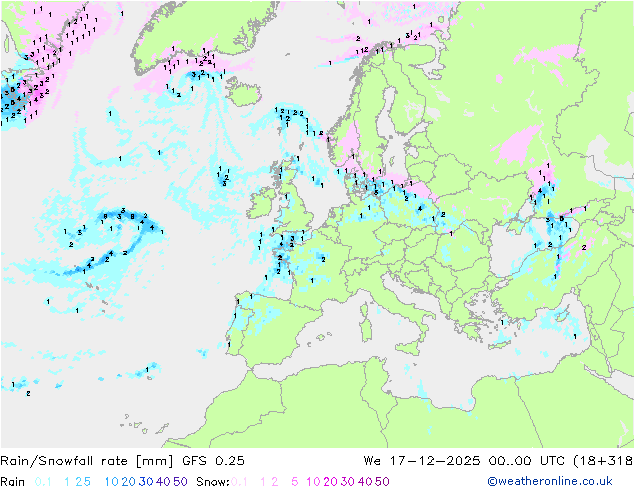This screenshot has height=490, width=634.
Task: Select the 'Rain/Snowfall rate [mm]' title
Action: coord(87,461)
